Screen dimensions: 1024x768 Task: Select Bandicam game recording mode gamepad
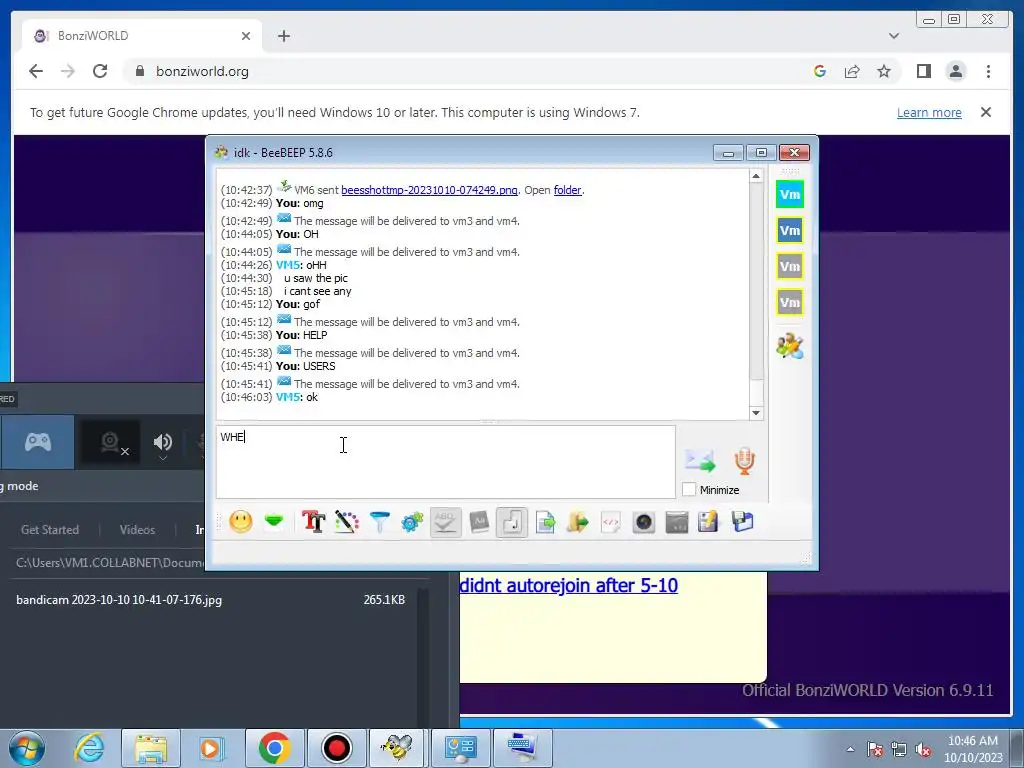pyautogui.click(x=37, y=442)
